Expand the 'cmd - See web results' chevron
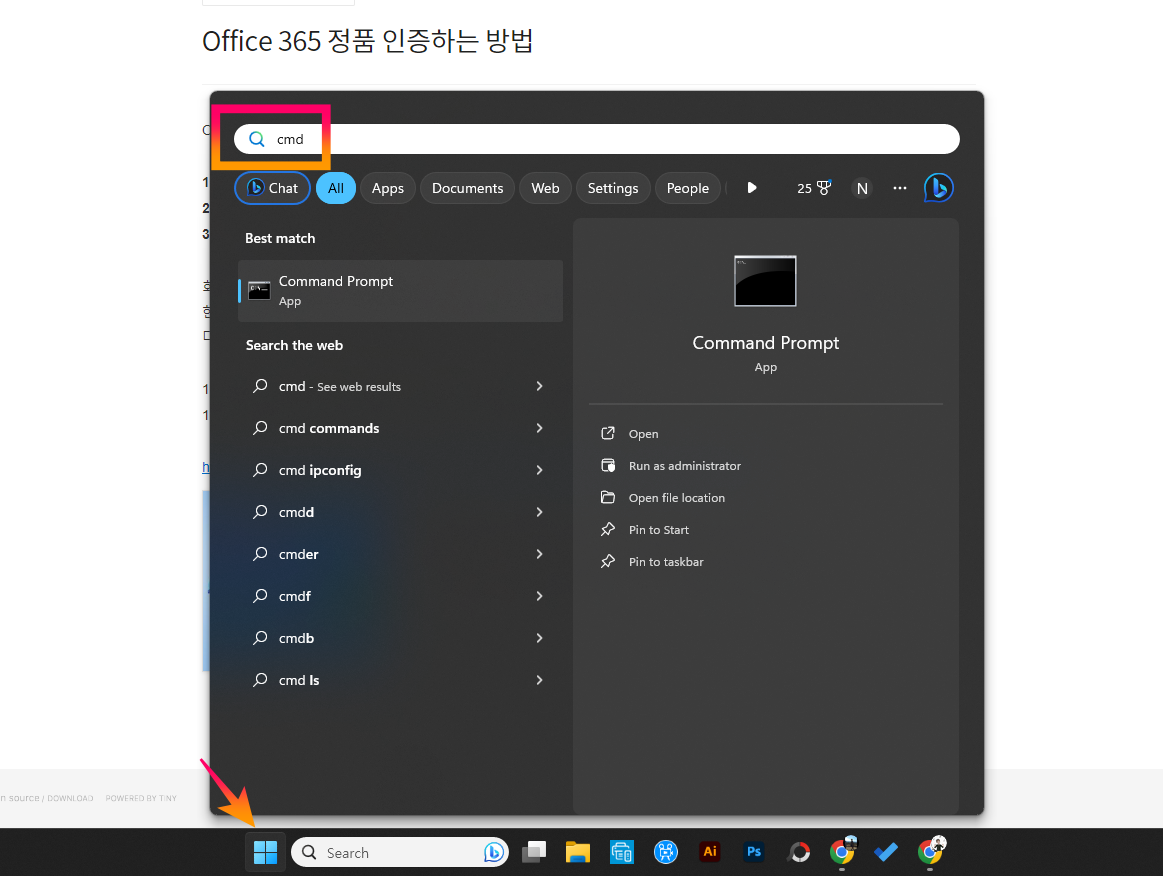This screenshot has height=876, width=1163. [x=539, y=386]
